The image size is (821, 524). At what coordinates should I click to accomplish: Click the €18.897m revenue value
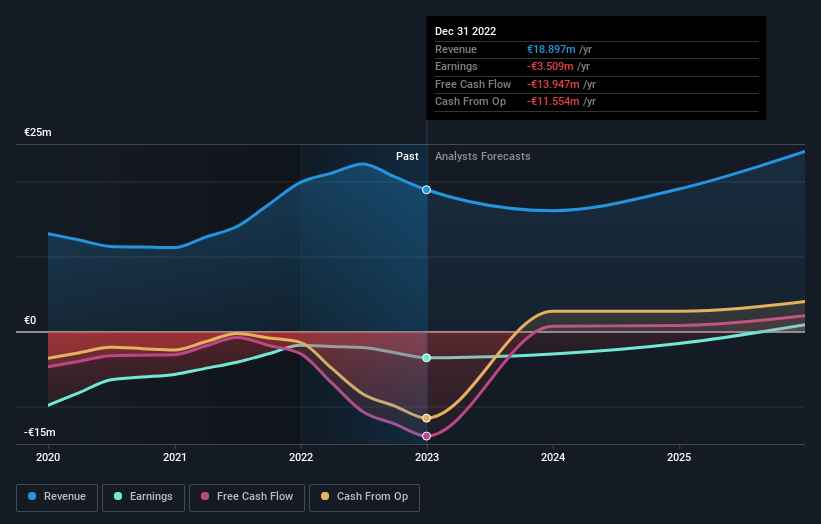pos(551,49)
